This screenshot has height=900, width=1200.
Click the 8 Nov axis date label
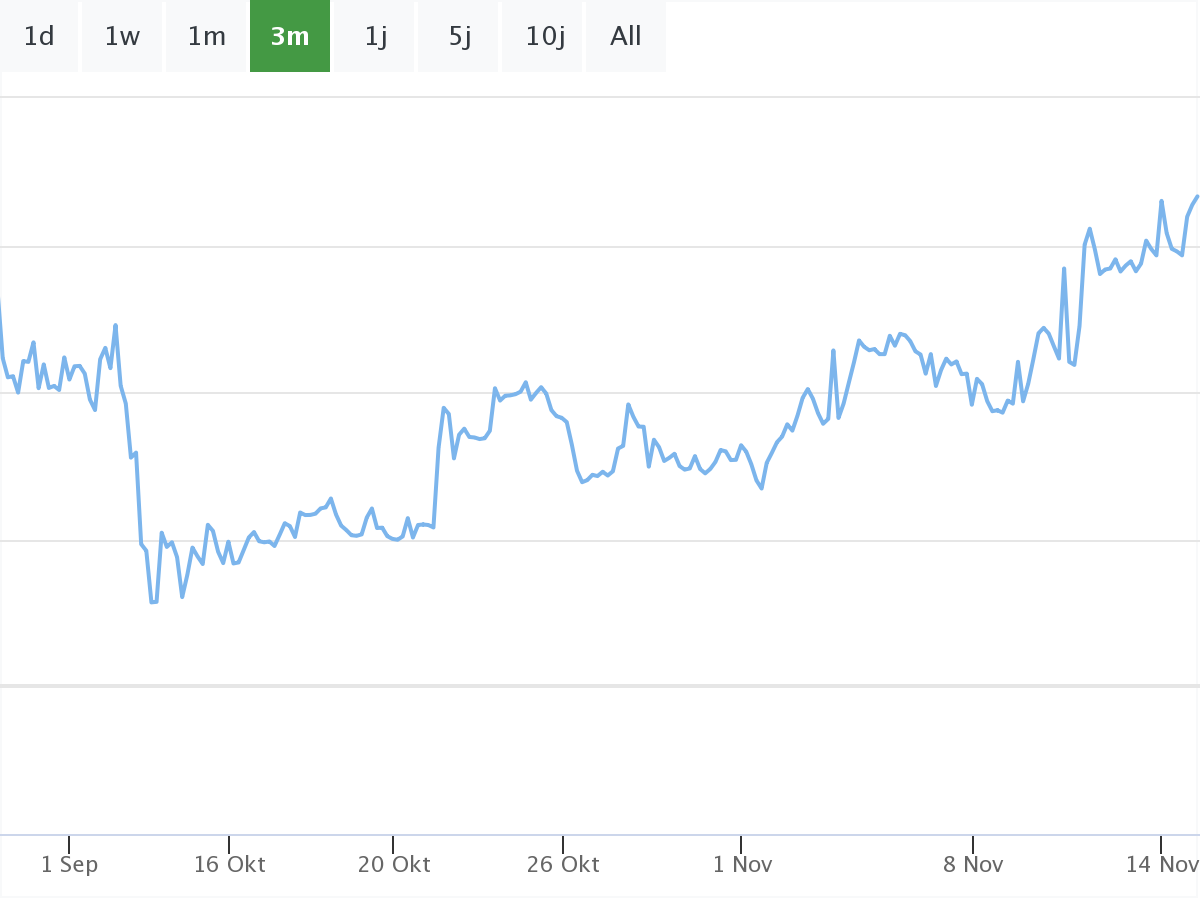(x=972, y=864)
